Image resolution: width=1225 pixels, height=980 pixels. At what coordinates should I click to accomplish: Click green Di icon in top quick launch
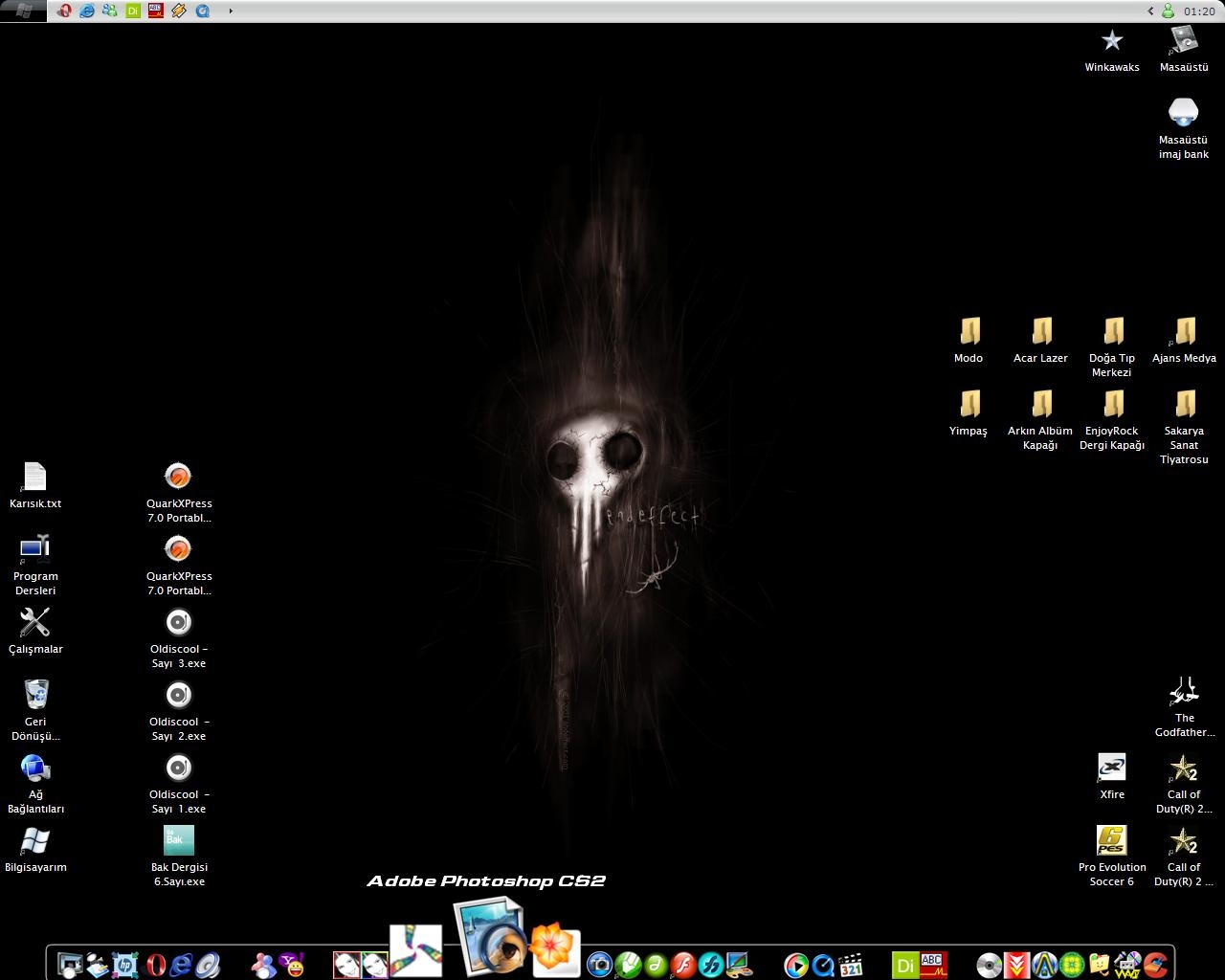133,11
